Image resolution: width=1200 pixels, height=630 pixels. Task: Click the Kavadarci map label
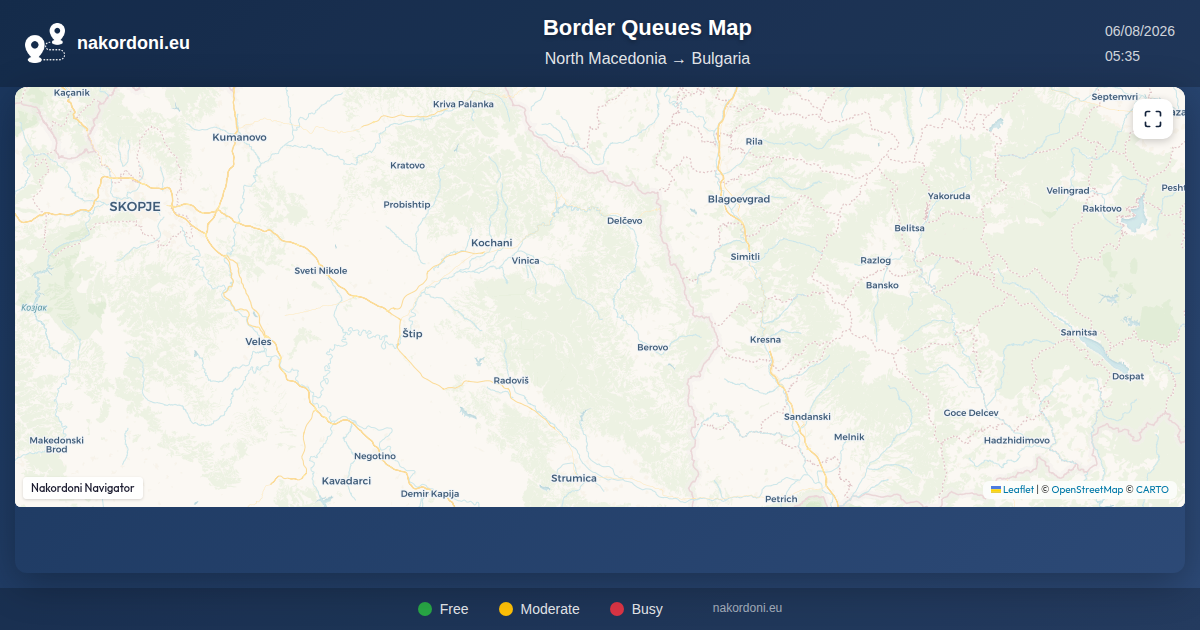pos(347,481)
